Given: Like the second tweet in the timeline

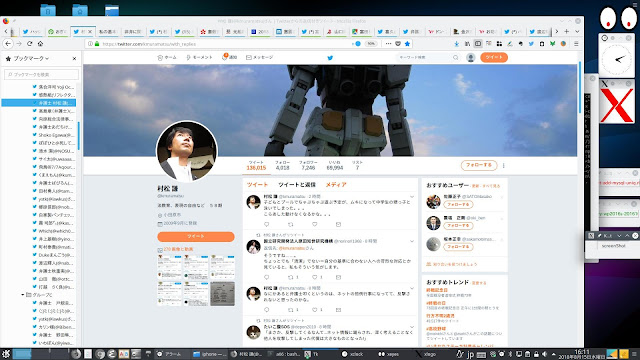Looking at the screenshot, I should pos(315,277).
